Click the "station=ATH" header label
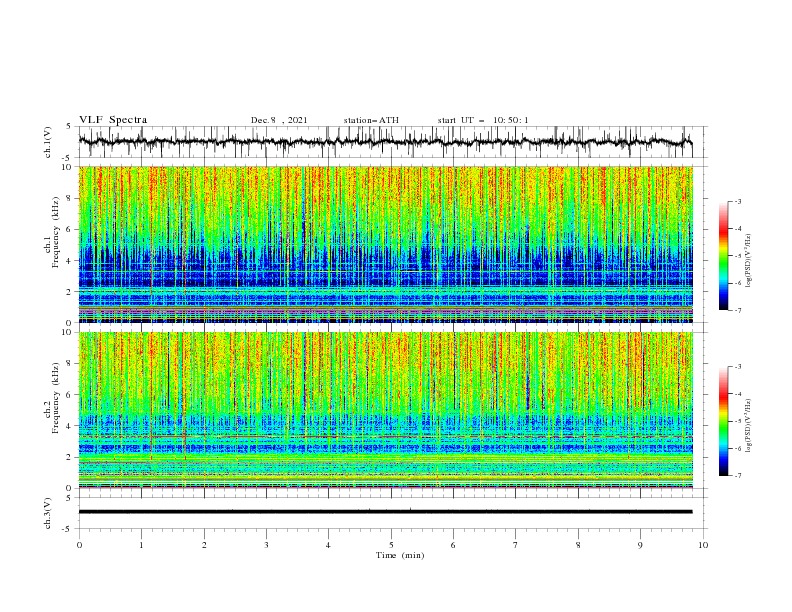The image size is (792, 612). (x=371, y=120)
